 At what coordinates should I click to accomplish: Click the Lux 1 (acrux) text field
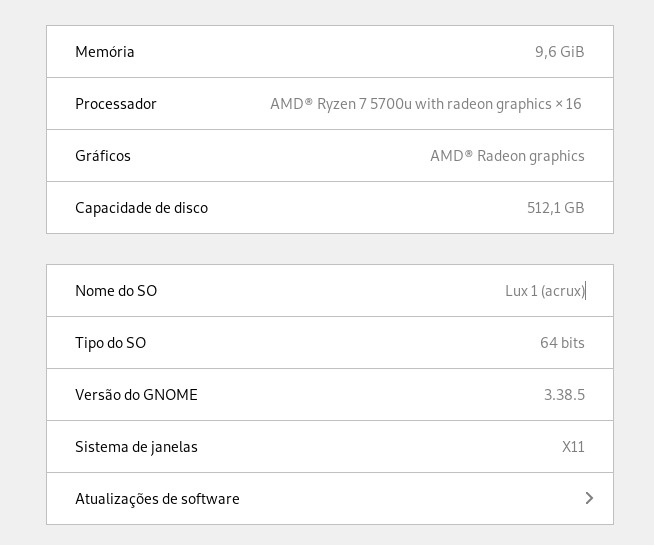point(545,291)
